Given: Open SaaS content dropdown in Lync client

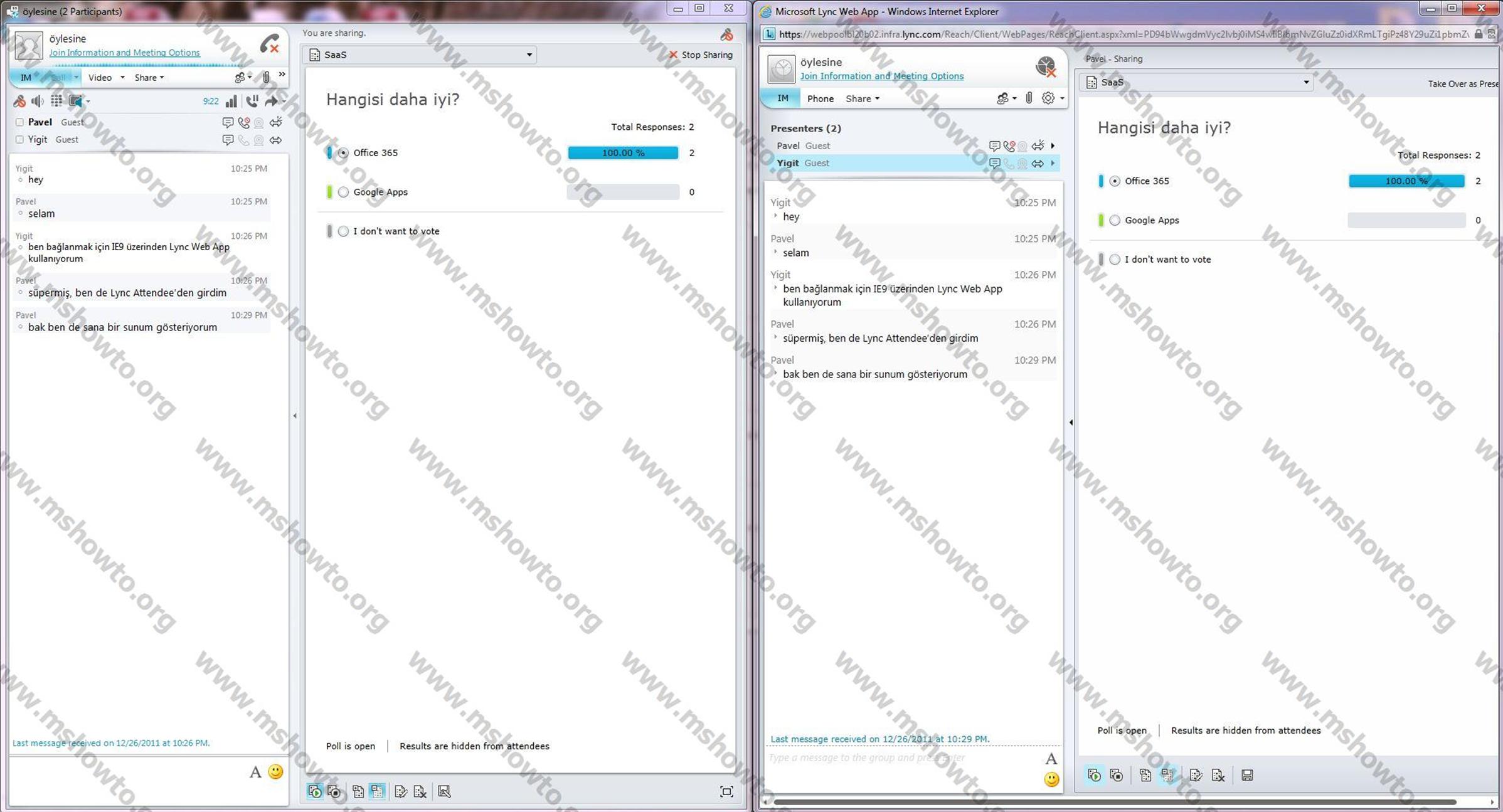Looking at the screenshot, I should [x=420, y=55].
